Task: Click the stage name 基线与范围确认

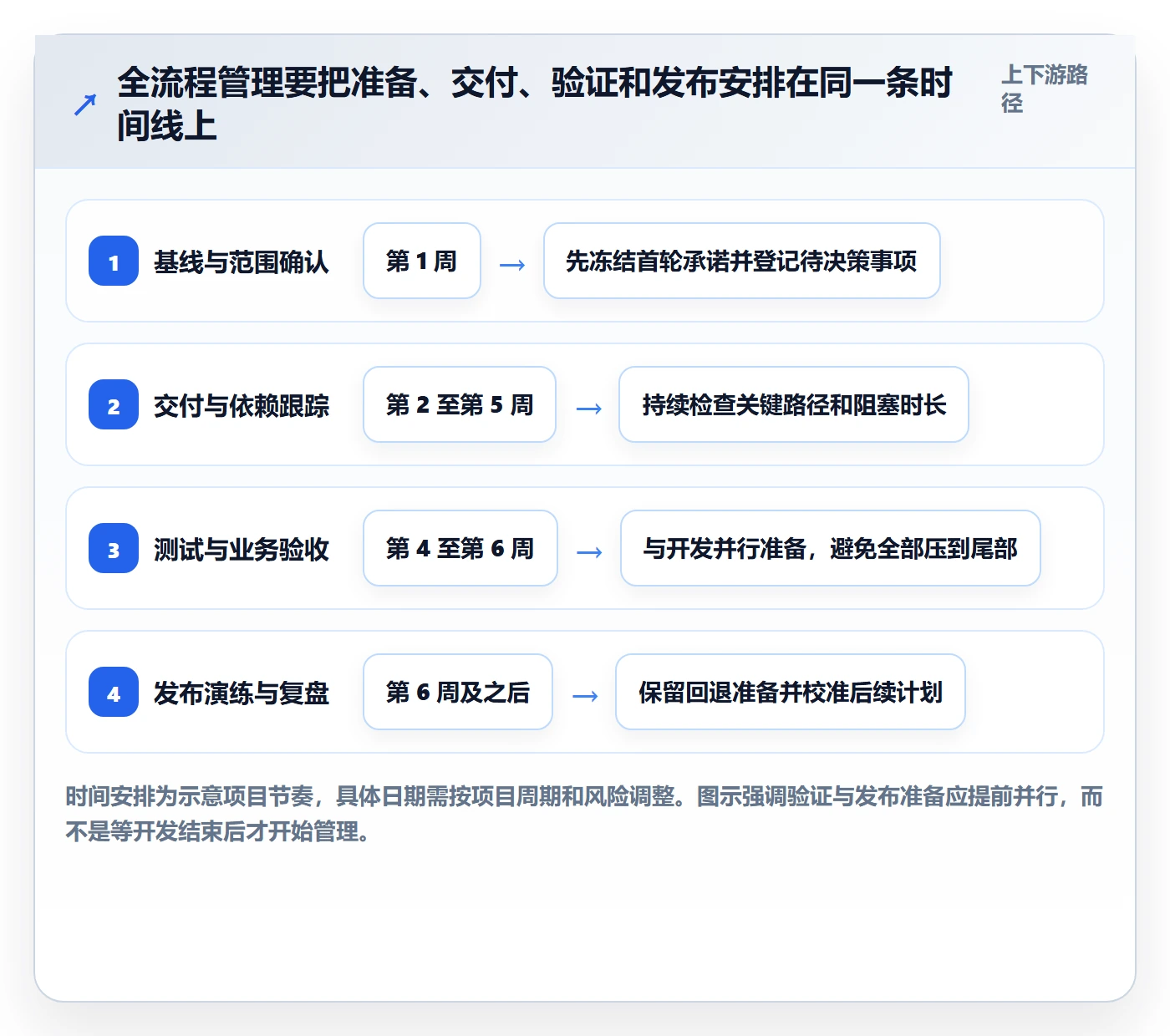Action: (x=242, y=262)
